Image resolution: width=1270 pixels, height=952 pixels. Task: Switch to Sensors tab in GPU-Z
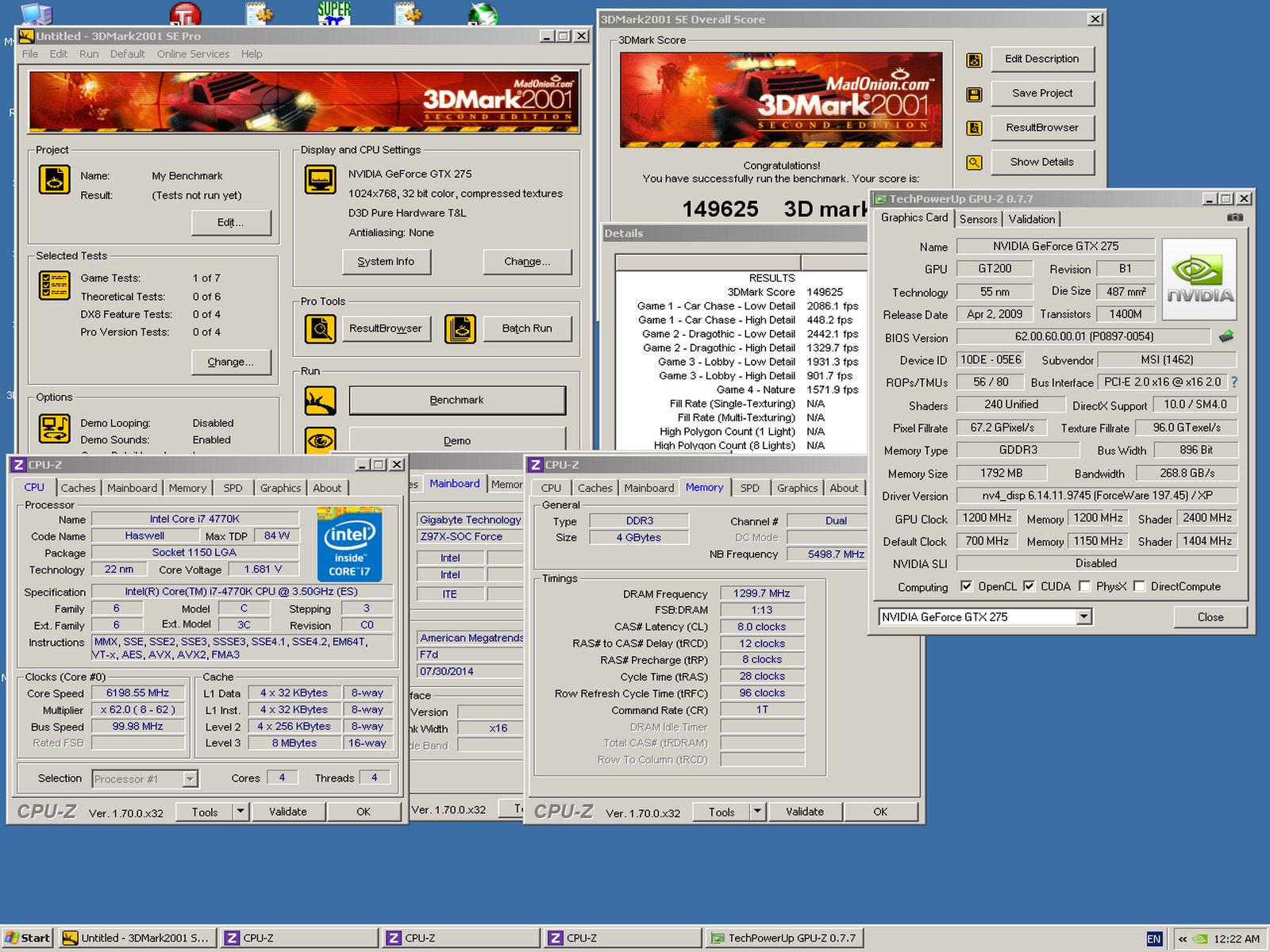pos(978,219)
